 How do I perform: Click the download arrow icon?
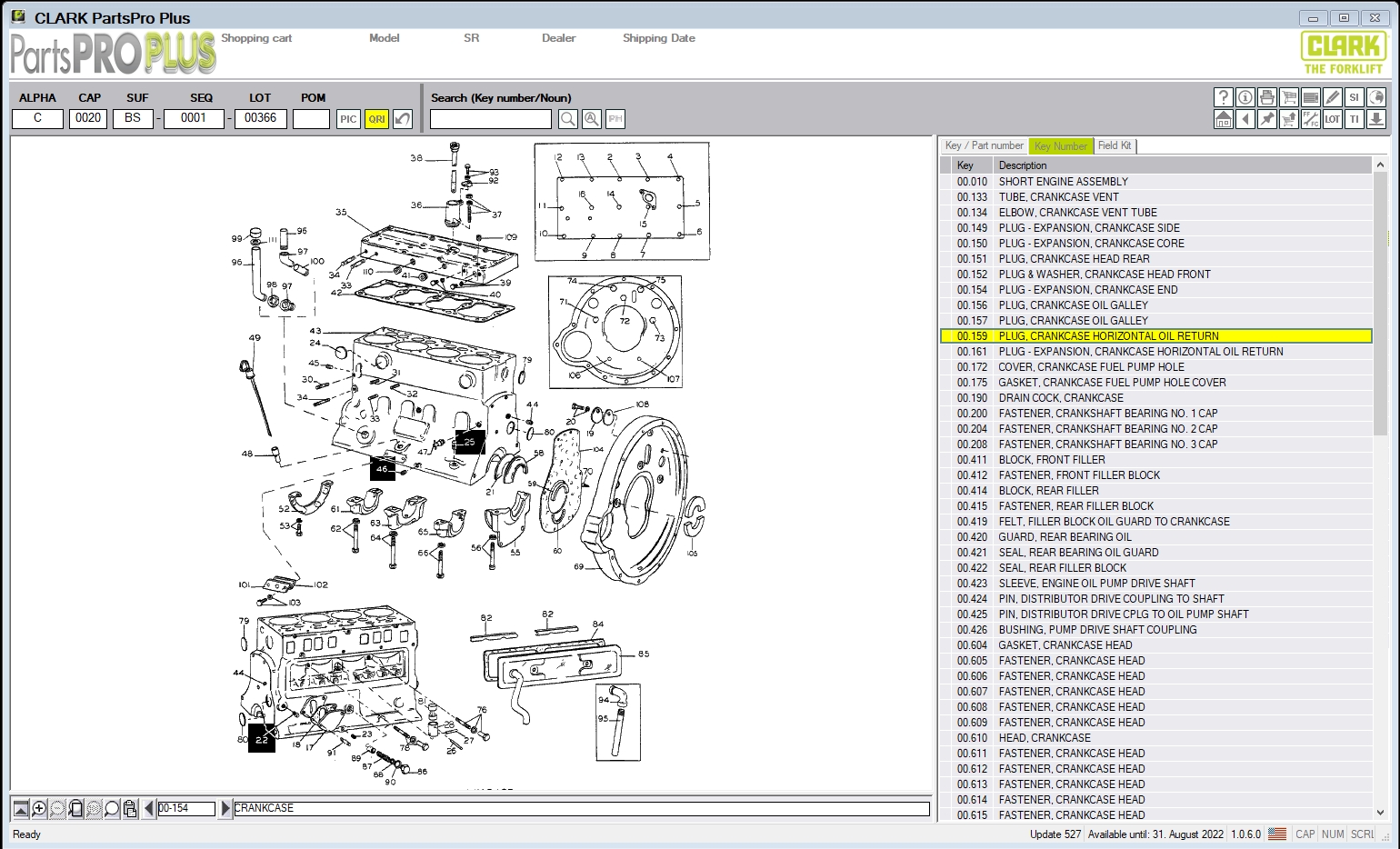[x=1375, y=119]
